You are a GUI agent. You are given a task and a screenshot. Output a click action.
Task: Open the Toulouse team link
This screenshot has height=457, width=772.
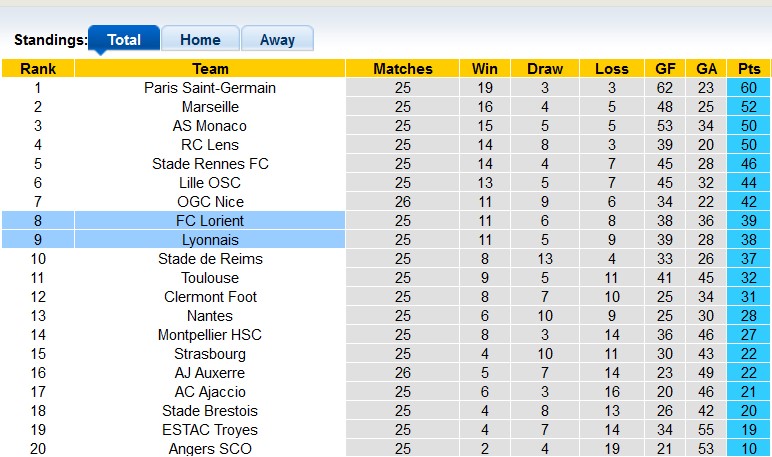(210, 278)
